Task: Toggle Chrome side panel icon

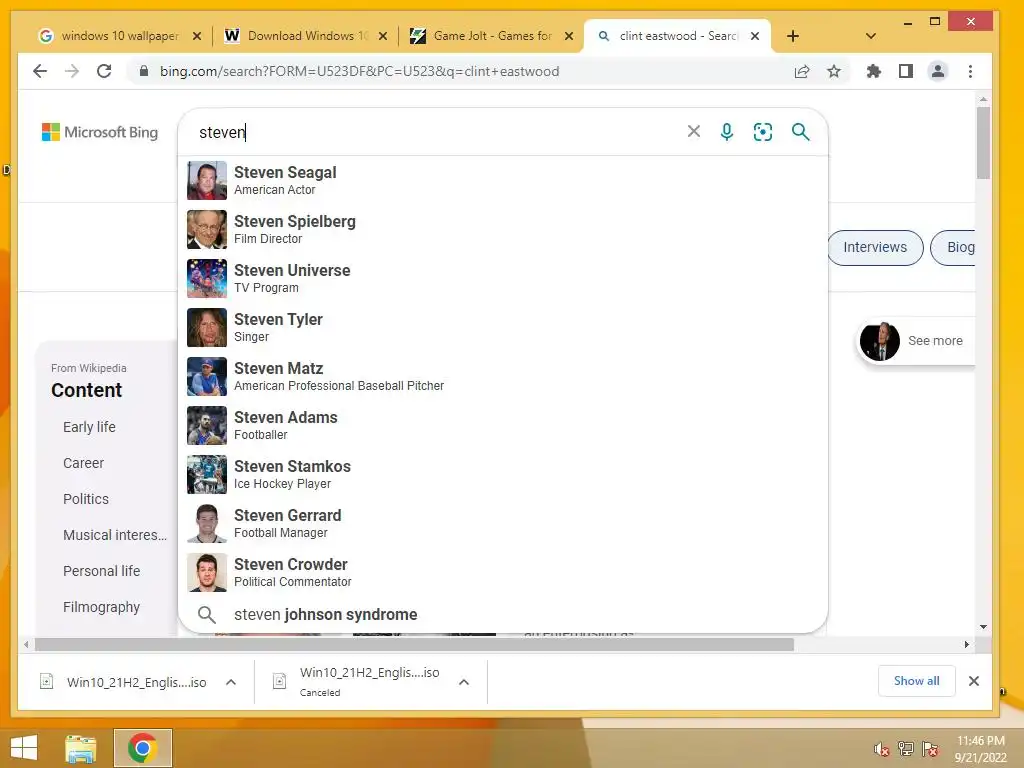Action: click(x=906, y=71)
